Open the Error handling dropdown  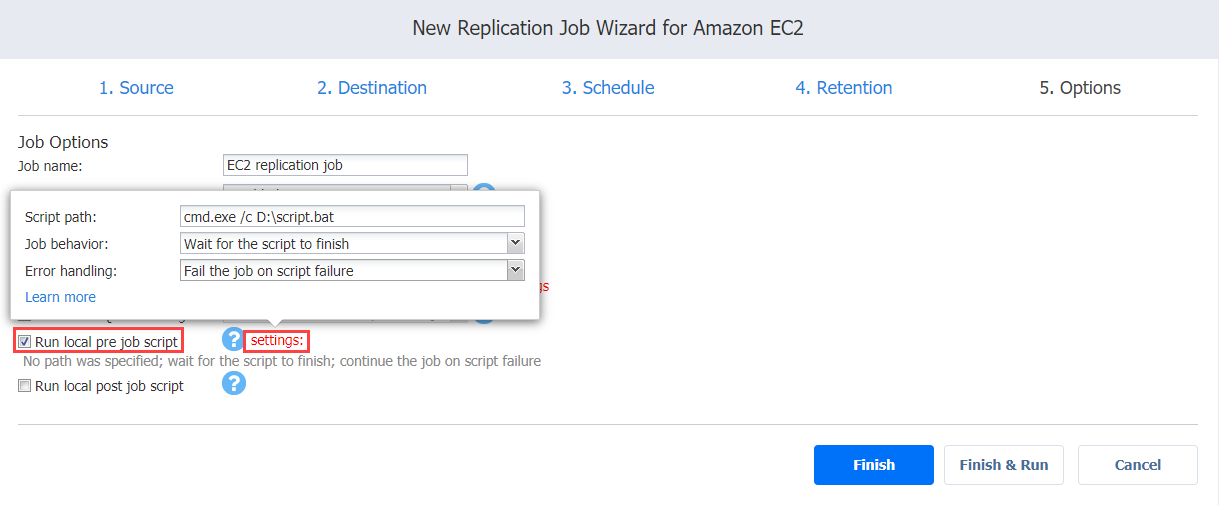point(352,270)
